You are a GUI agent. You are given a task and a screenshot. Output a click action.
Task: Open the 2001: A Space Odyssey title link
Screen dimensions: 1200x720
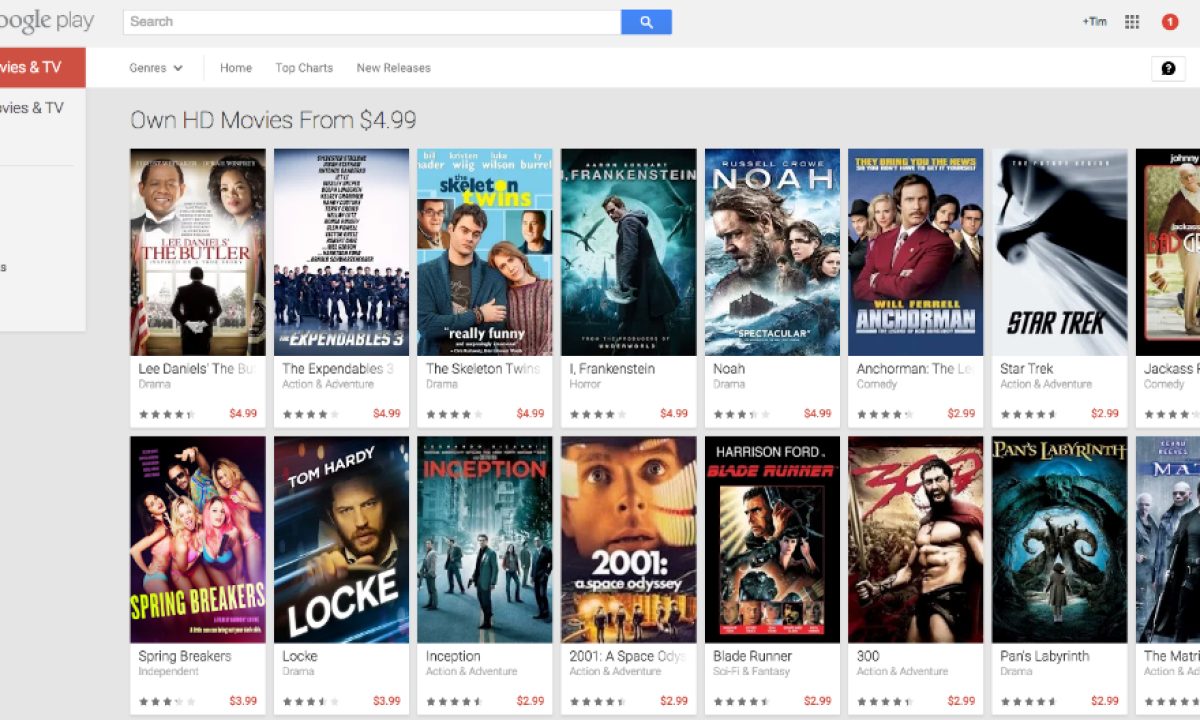pyautogui.click(x=627, y=656)
